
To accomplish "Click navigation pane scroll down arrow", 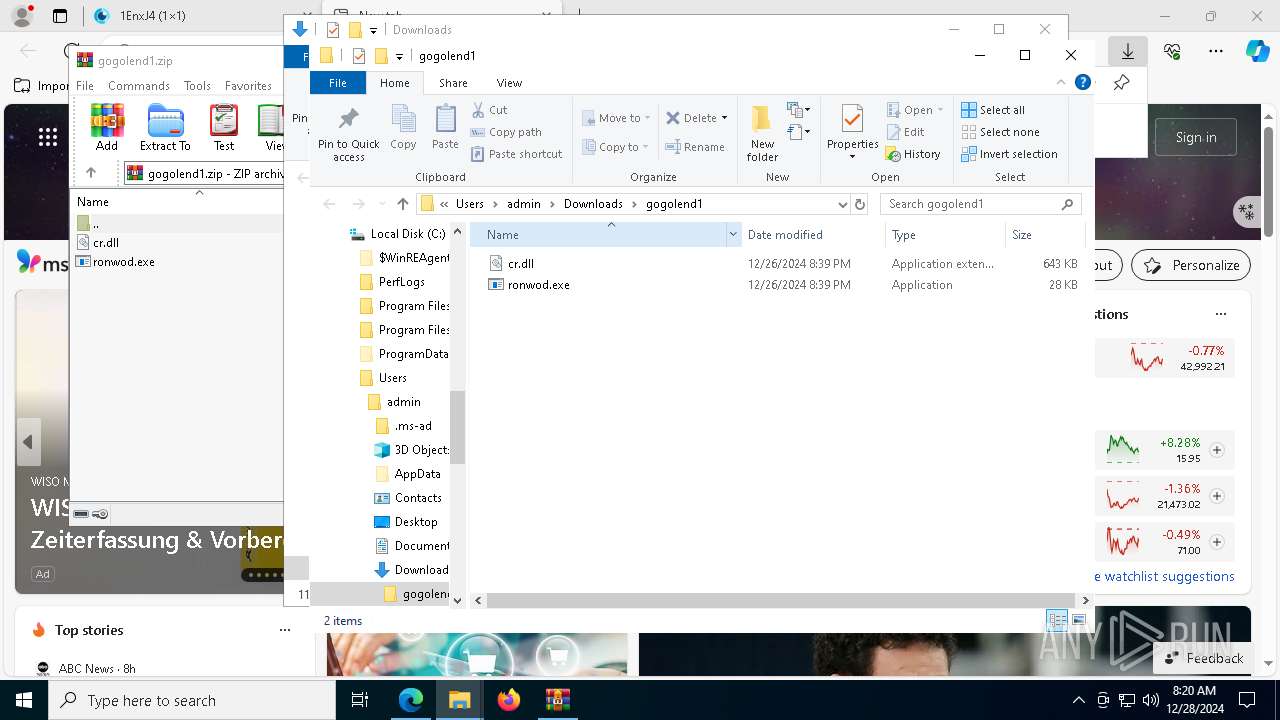I will pyautogui.click(x=457, y=600).
